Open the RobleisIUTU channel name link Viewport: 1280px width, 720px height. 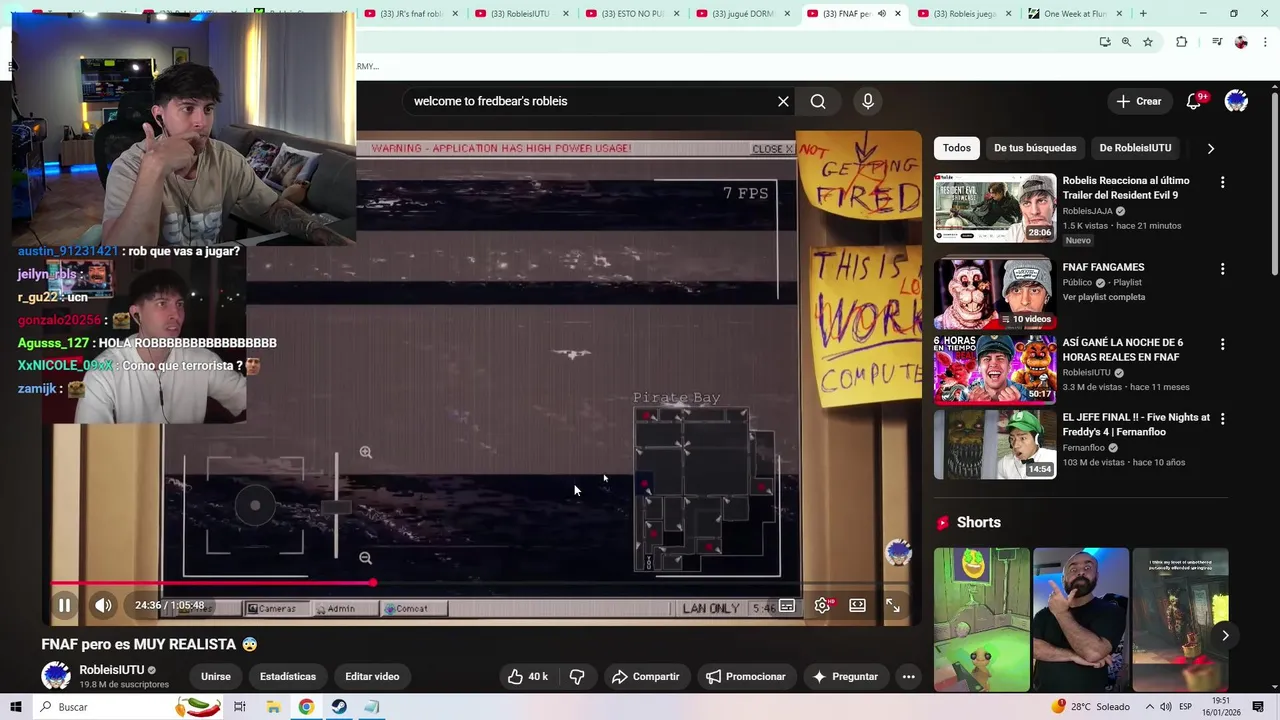point(112,670)
